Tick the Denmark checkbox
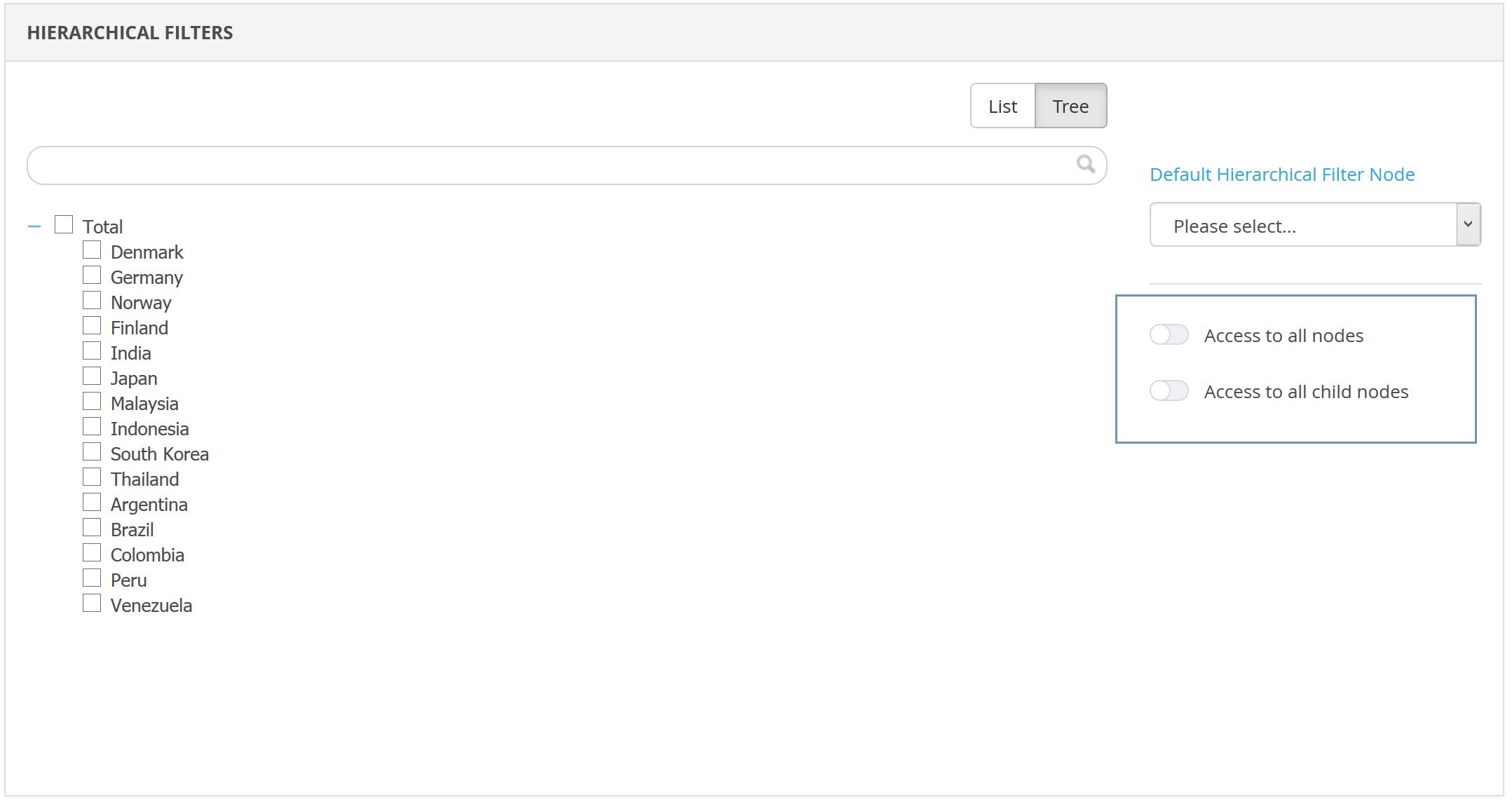The height and width of the screenshot is (804, 1512). [x=92, y=250]
